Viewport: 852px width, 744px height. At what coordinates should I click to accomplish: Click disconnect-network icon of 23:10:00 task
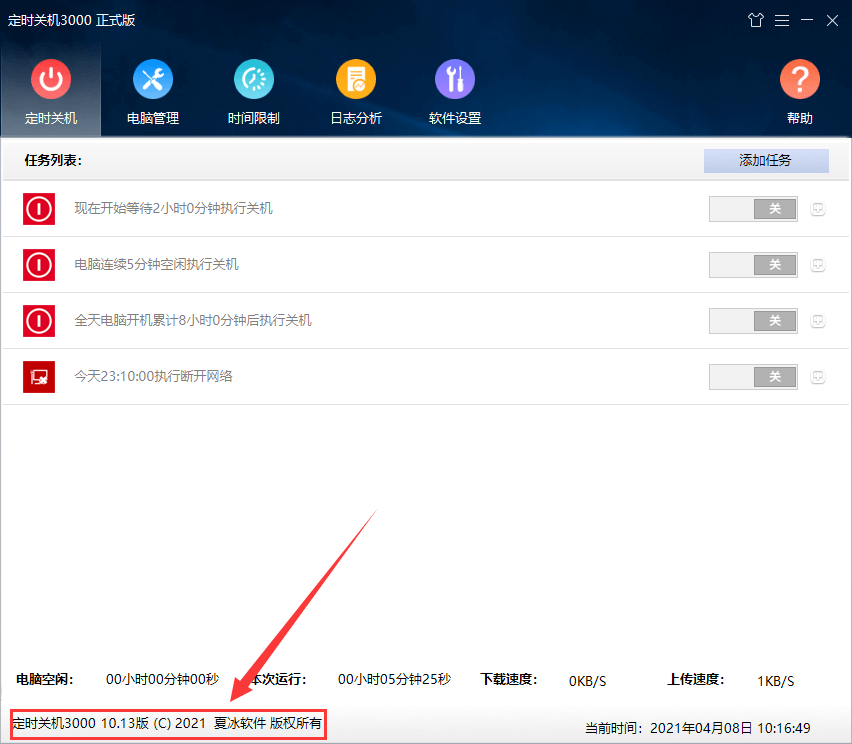point(39,377)
